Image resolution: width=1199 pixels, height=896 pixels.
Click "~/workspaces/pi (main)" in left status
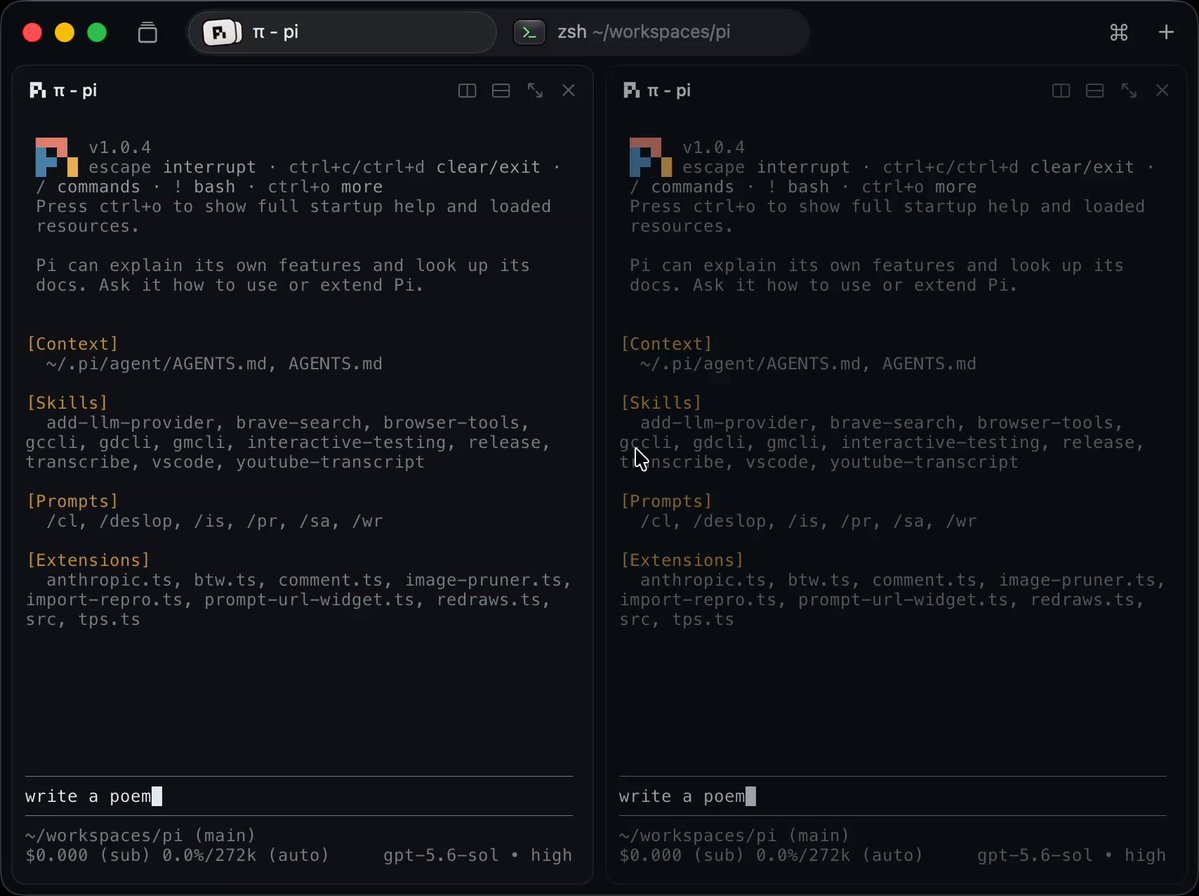coord(141,836)
